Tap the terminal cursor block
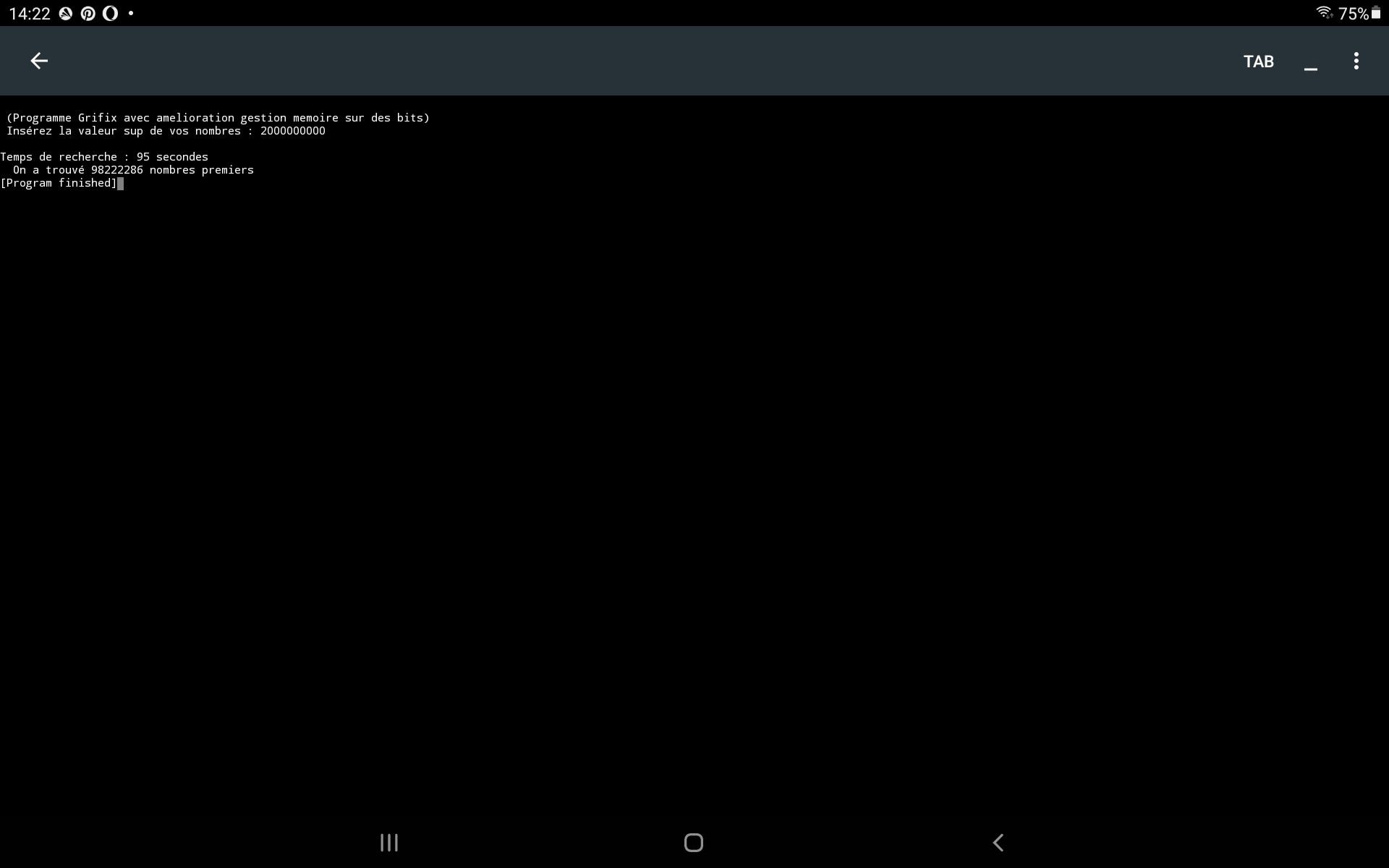This screenshot has height=868, width=1389. [121, 184]
